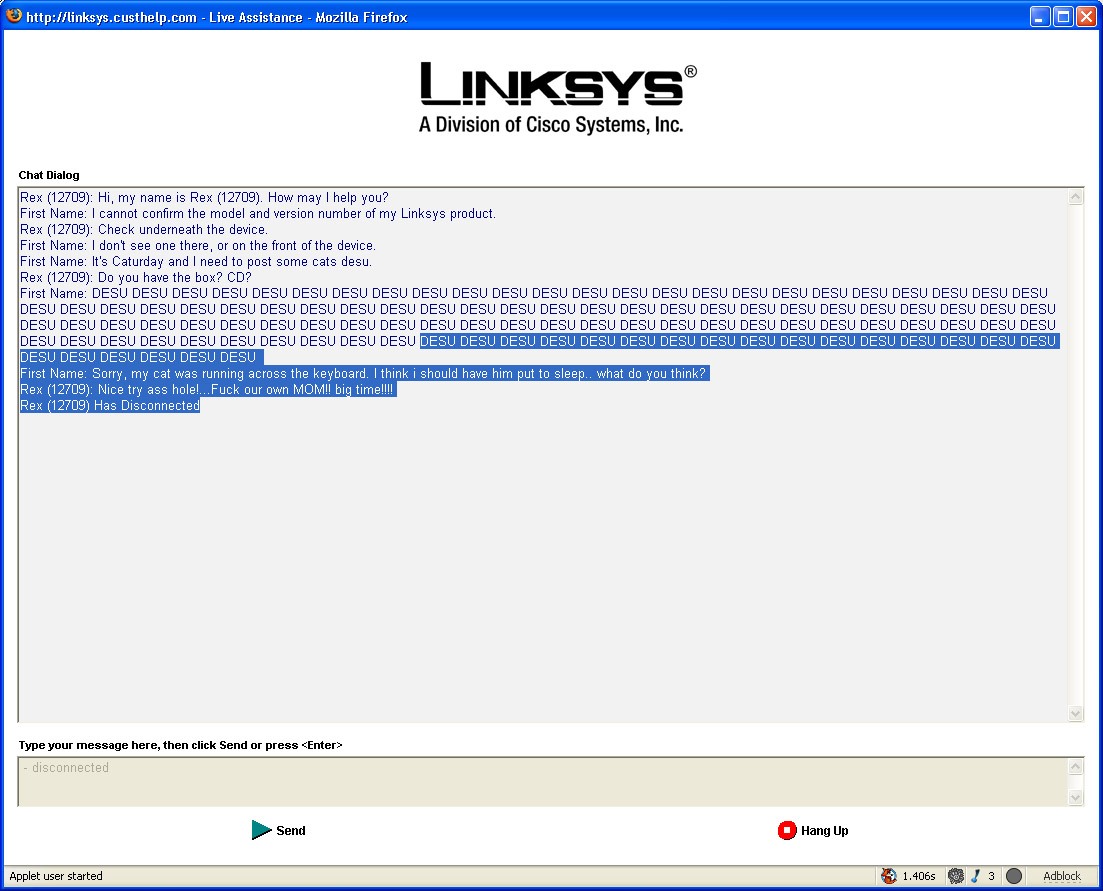
Task: Click the blue note icon beside 3
Action: coord(976,876)
